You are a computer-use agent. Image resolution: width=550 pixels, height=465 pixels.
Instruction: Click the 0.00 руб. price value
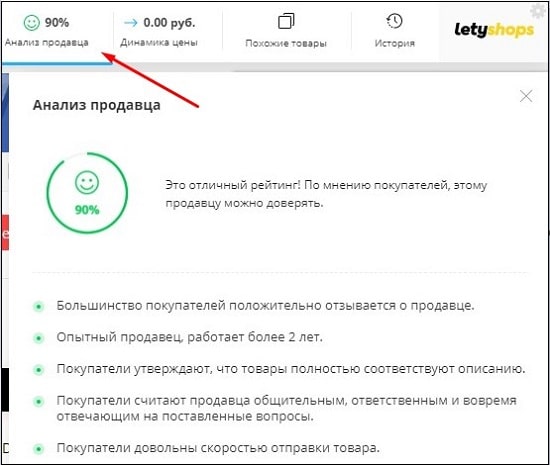[x=169, y=23]
